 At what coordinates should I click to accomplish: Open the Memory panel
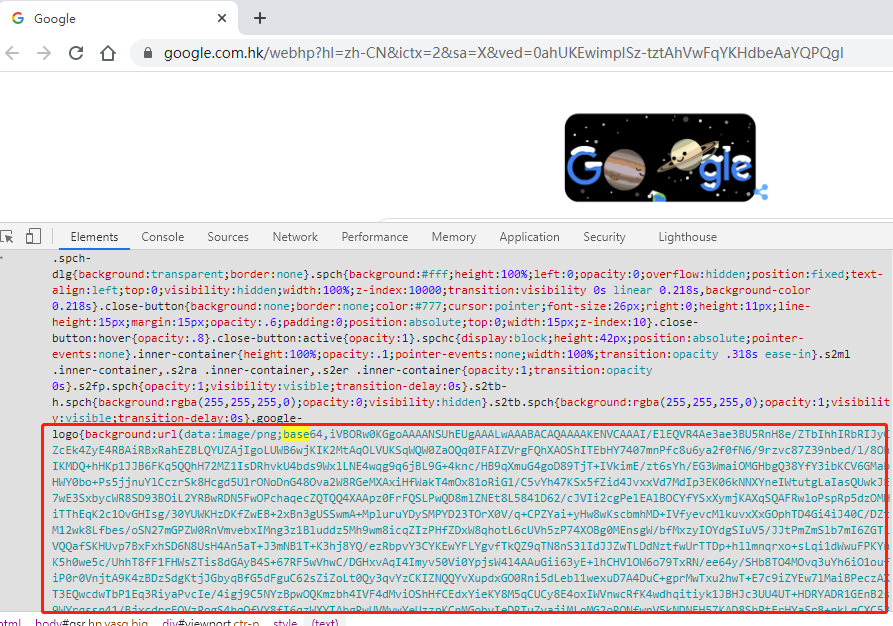click(x=454, y=237)
